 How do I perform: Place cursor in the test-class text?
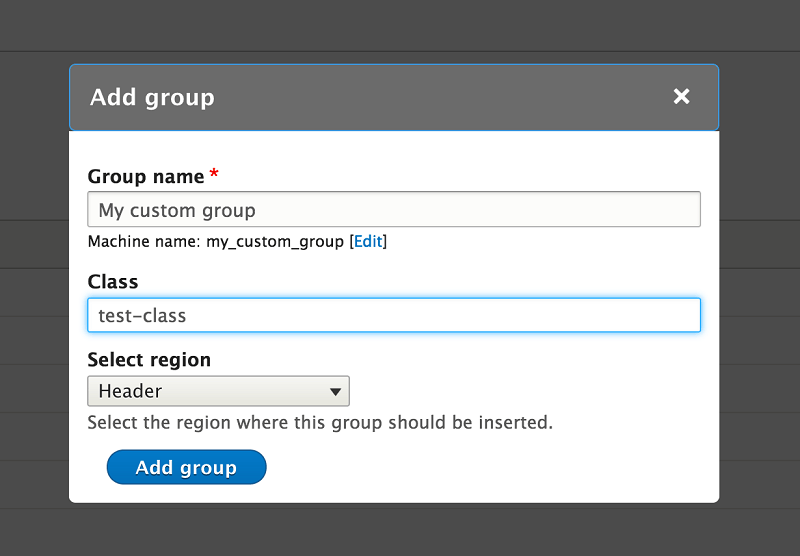[x=142, y=316]
